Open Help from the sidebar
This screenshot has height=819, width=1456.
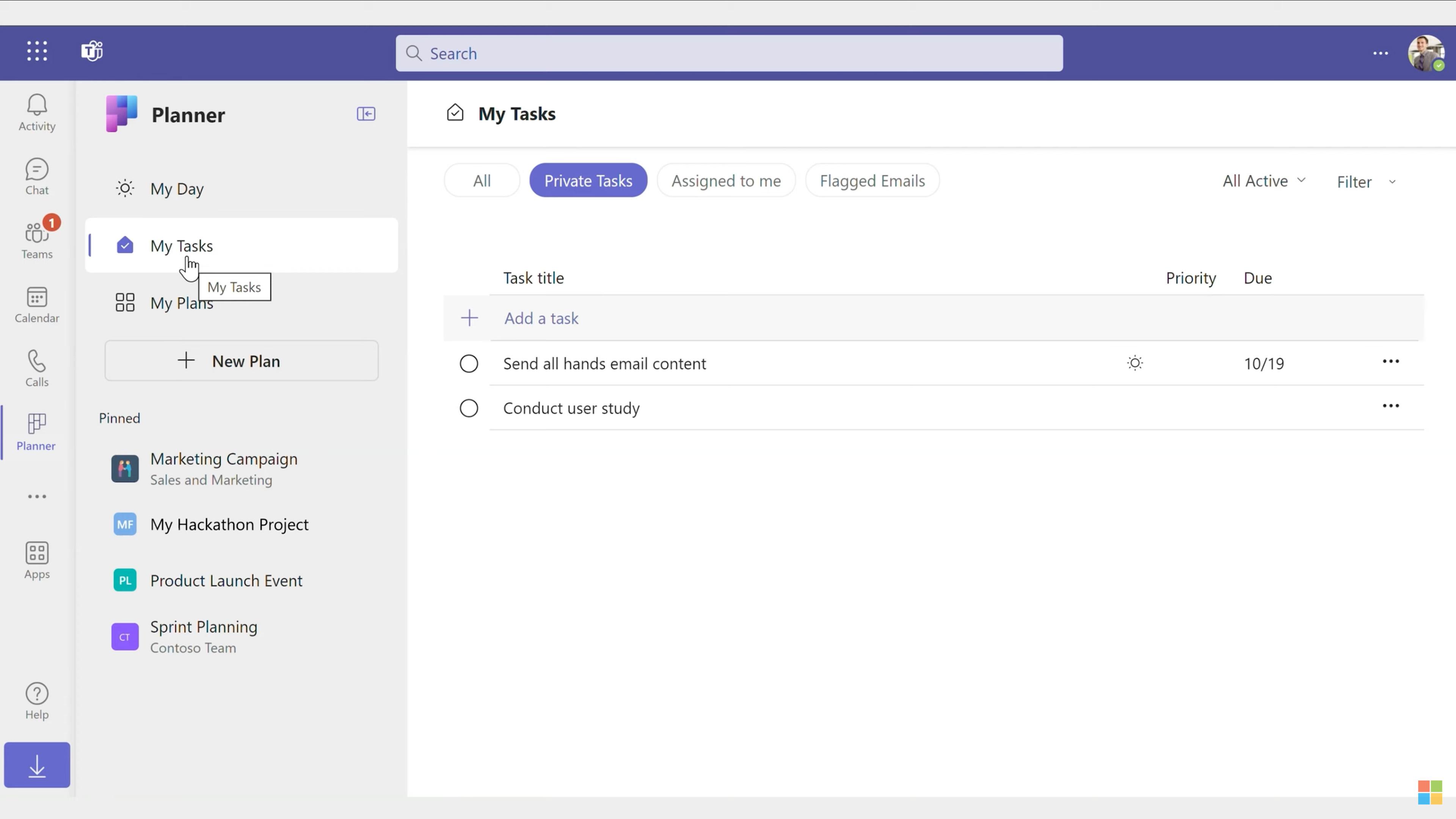click(x=37, y=700)
